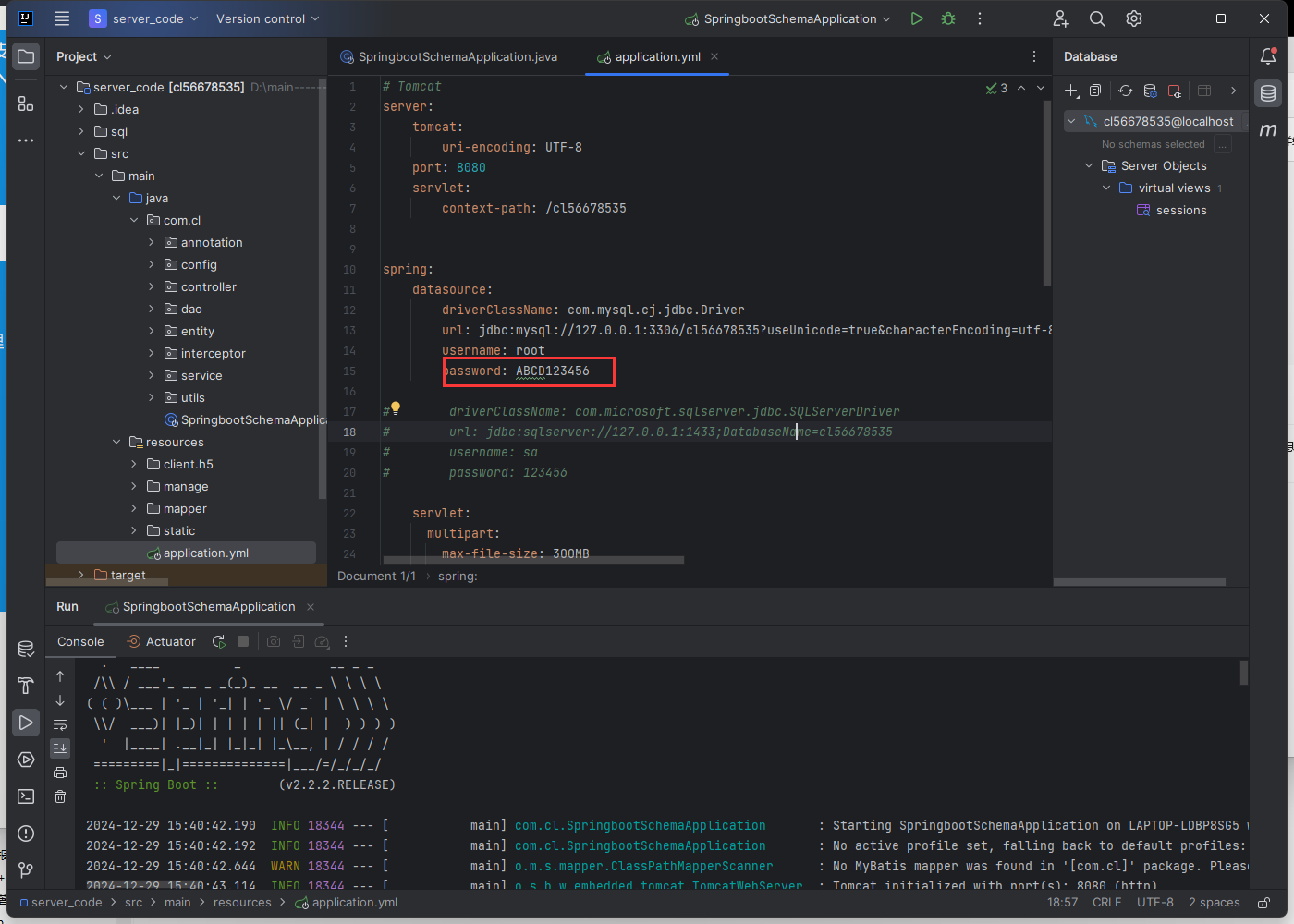Toggle soft-wrap in console

coord(60,724)
